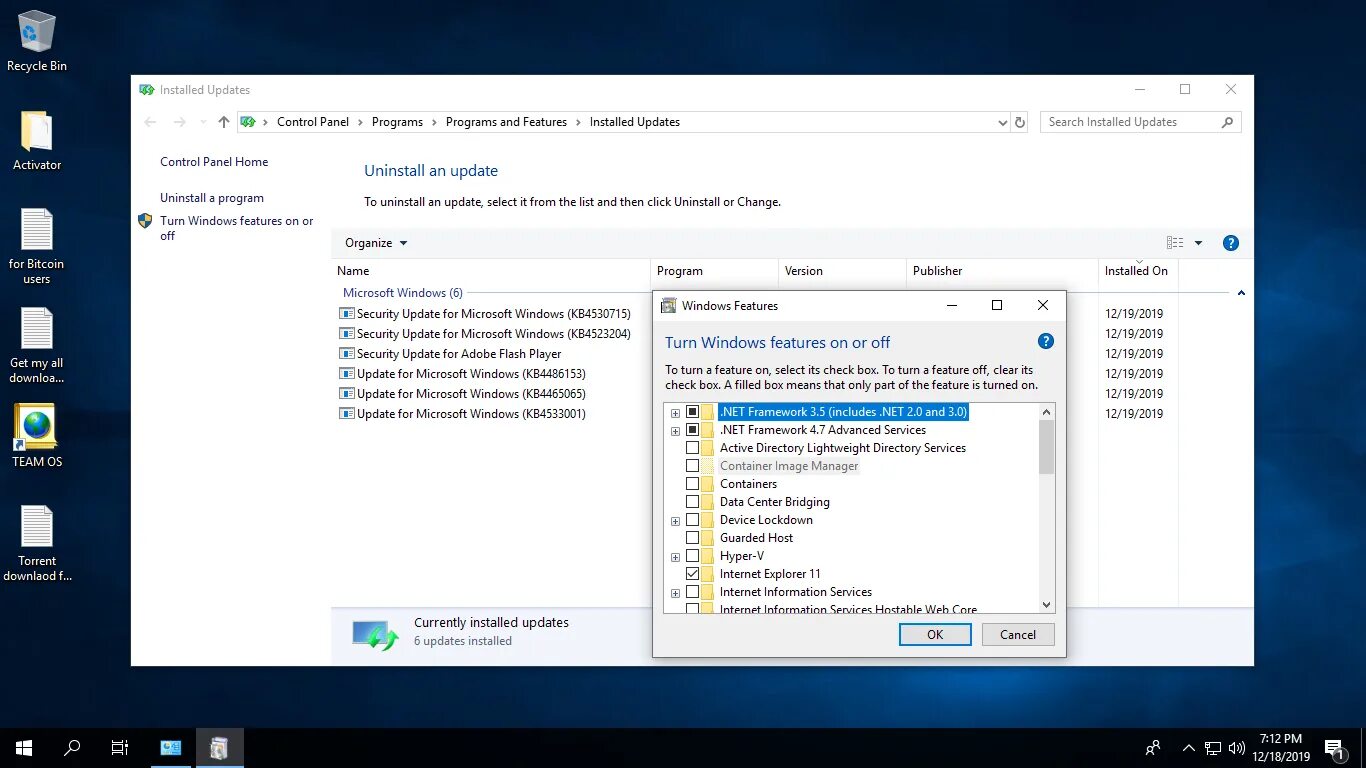Select Update for Microsoft Windows (KB4533001)
Image resolution: width=1366 pixels, height=768 pixels.
(x=471, y=414)
